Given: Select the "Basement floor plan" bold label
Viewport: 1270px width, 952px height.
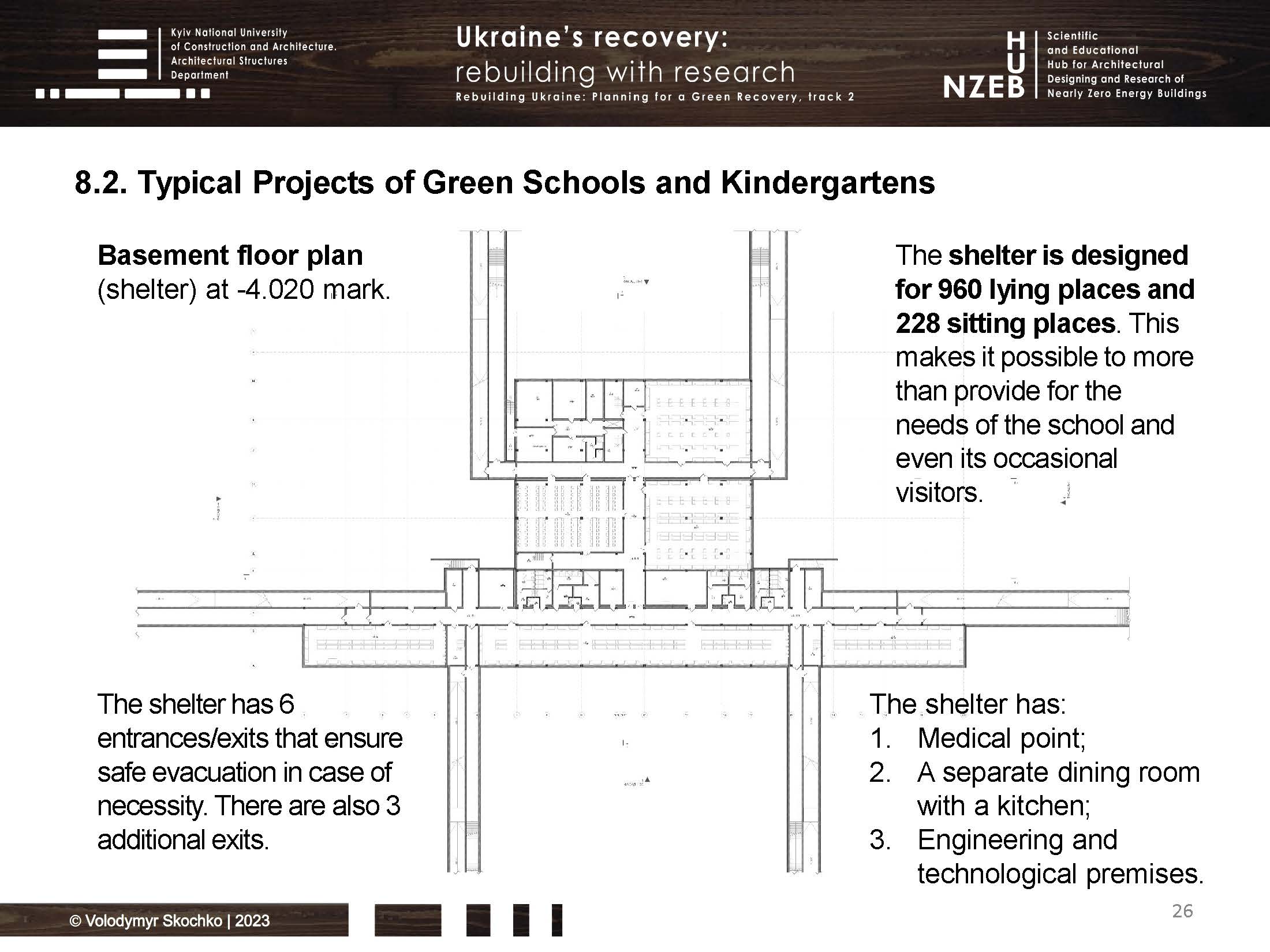Looking at the screenshot, I should [x=230, y=256].
